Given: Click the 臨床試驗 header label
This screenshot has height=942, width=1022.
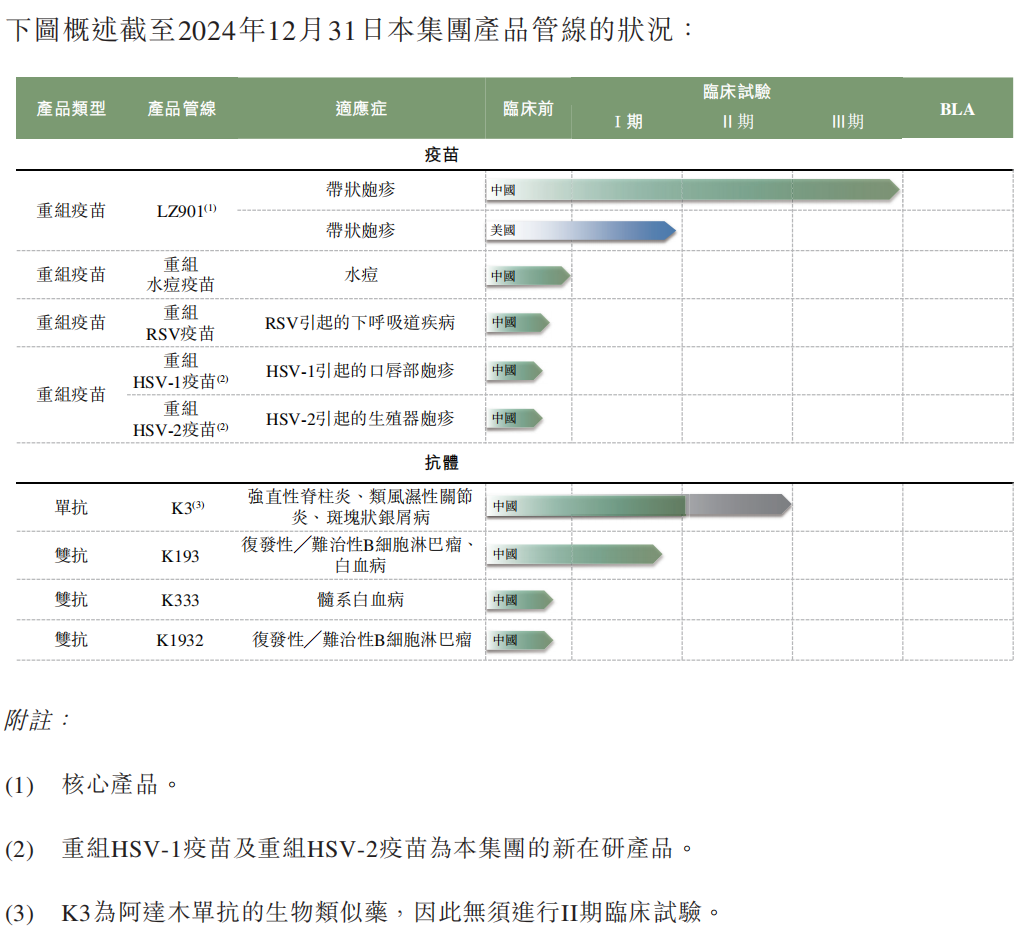Looking at the screenshot, I should (x=736, y=92).
